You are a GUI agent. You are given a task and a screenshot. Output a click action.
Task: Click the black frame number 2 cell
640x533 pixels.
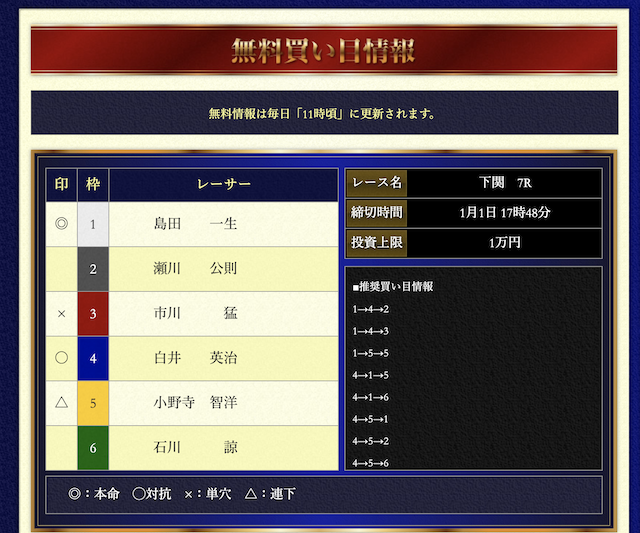[x=93, y=269]
